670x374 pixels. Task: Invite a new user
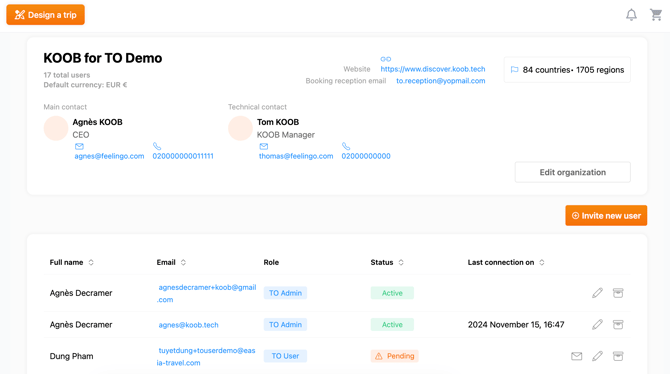(x=606, y=216)
